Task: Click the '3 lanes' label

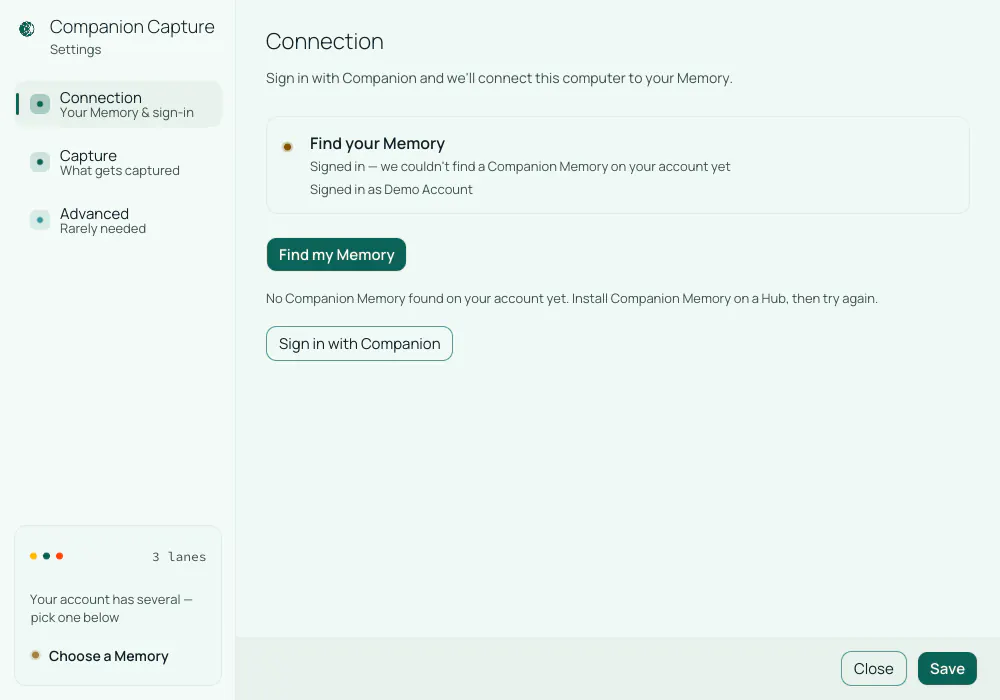Action: [x=179, y=557]
